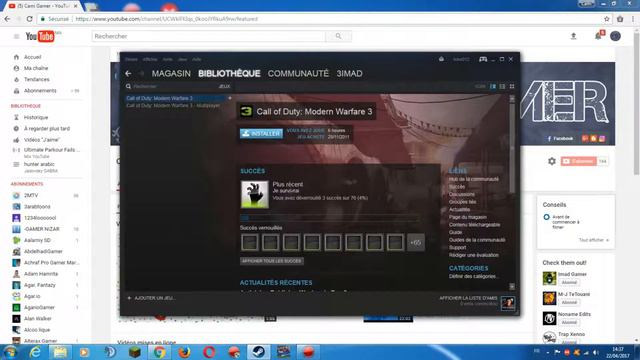
Task: Switch Steam library to detail view
Action: click(x=493, y=87)
